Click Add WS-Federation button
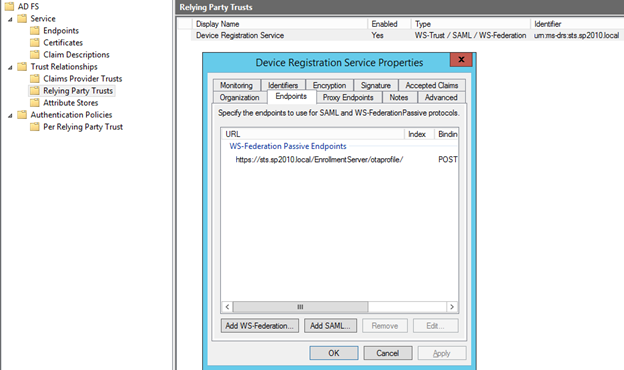Screen dimensions: 624x370 259,326
